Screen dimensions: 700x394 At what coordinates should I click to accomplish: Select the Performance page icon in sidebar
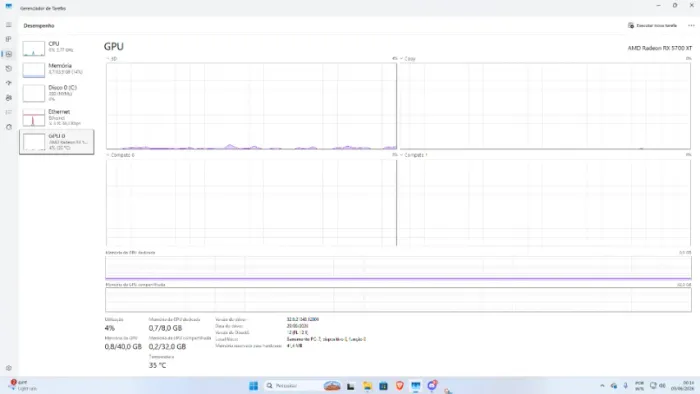(8, 54)
